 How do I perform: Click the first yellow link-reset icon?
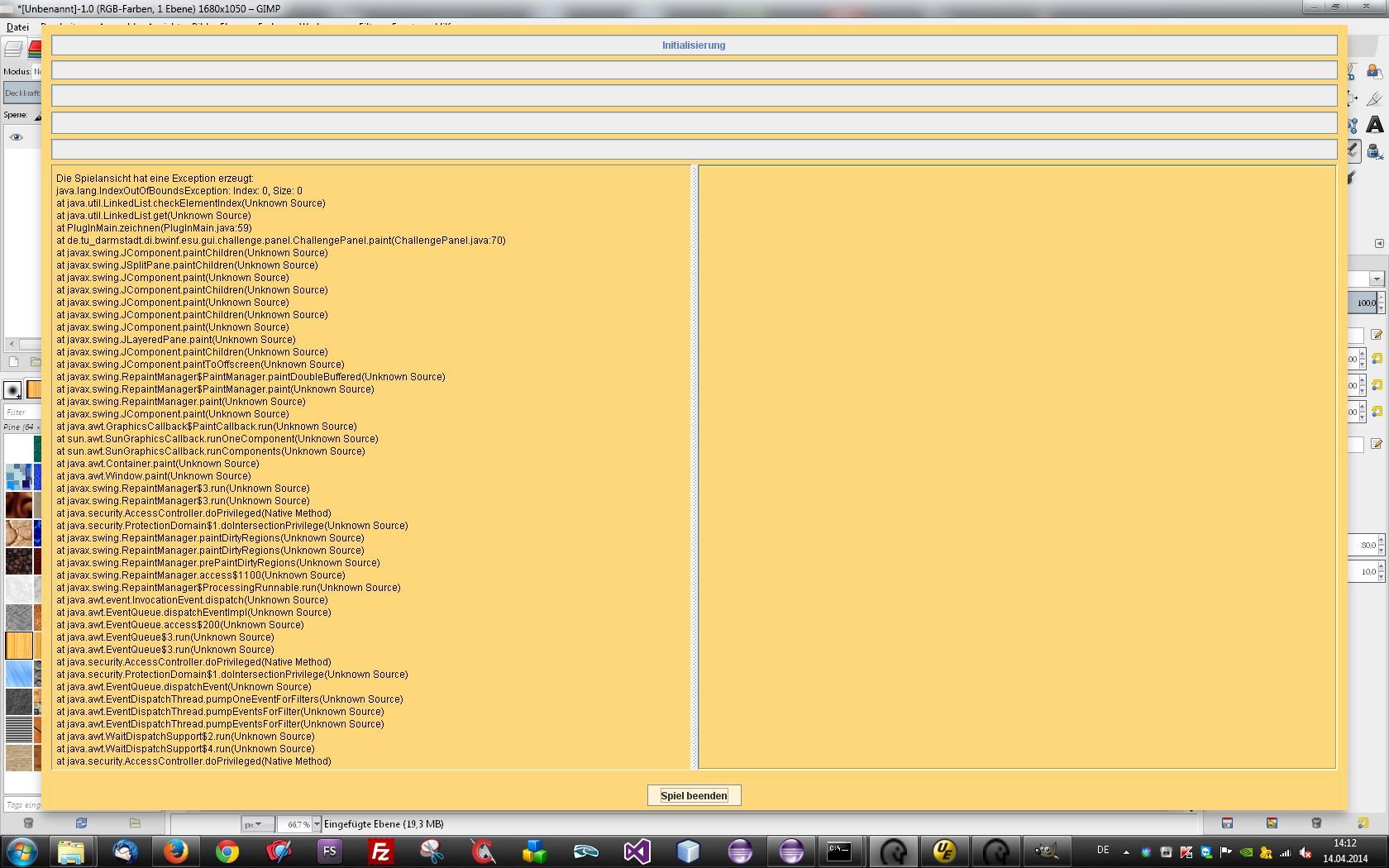(x=1377, y=359)
